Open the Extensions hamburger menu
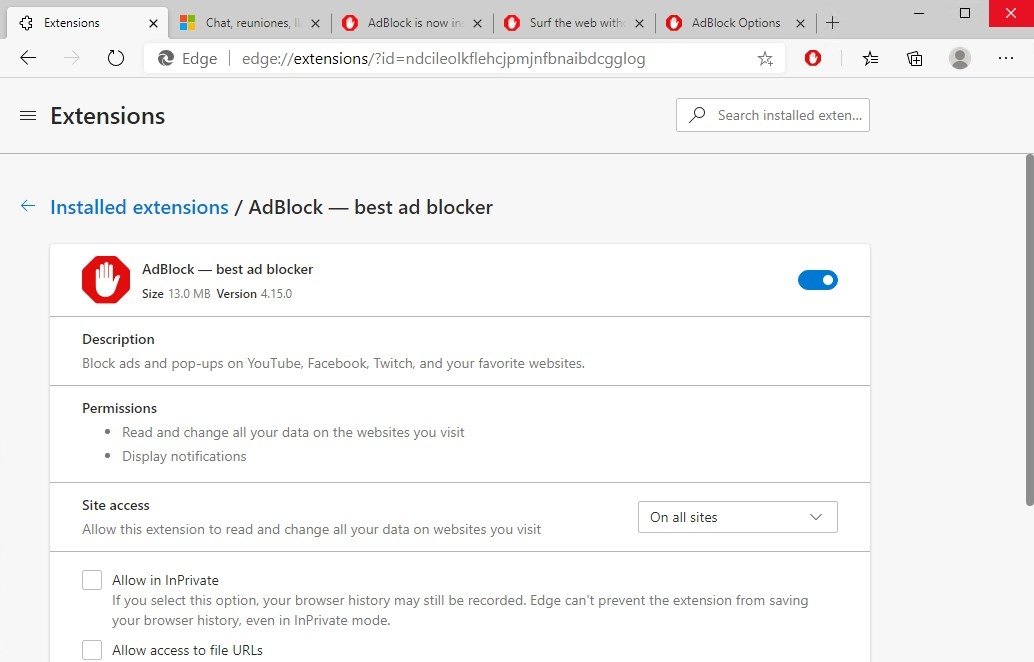Screen dimensions: 1034x662 [28, 116]
